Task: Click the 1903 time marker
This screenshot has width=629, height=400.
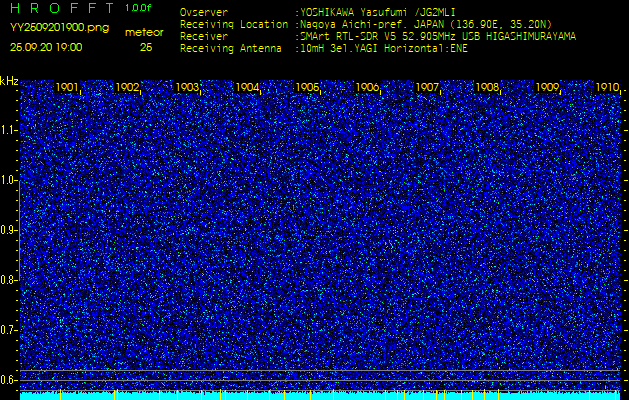Action: tap(187, 87)
